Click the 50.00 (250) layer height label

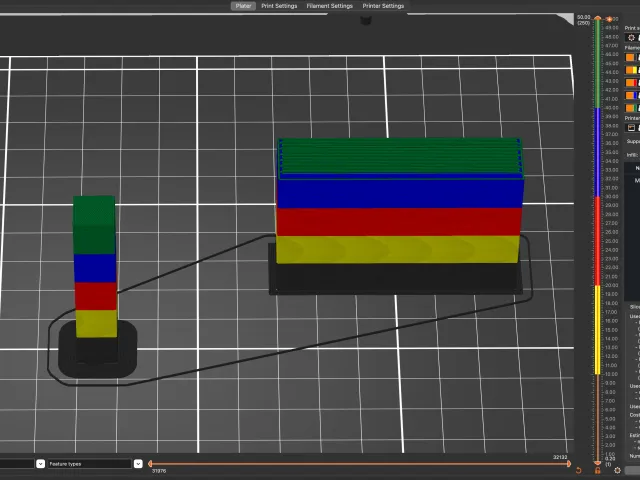click(584, 20)
